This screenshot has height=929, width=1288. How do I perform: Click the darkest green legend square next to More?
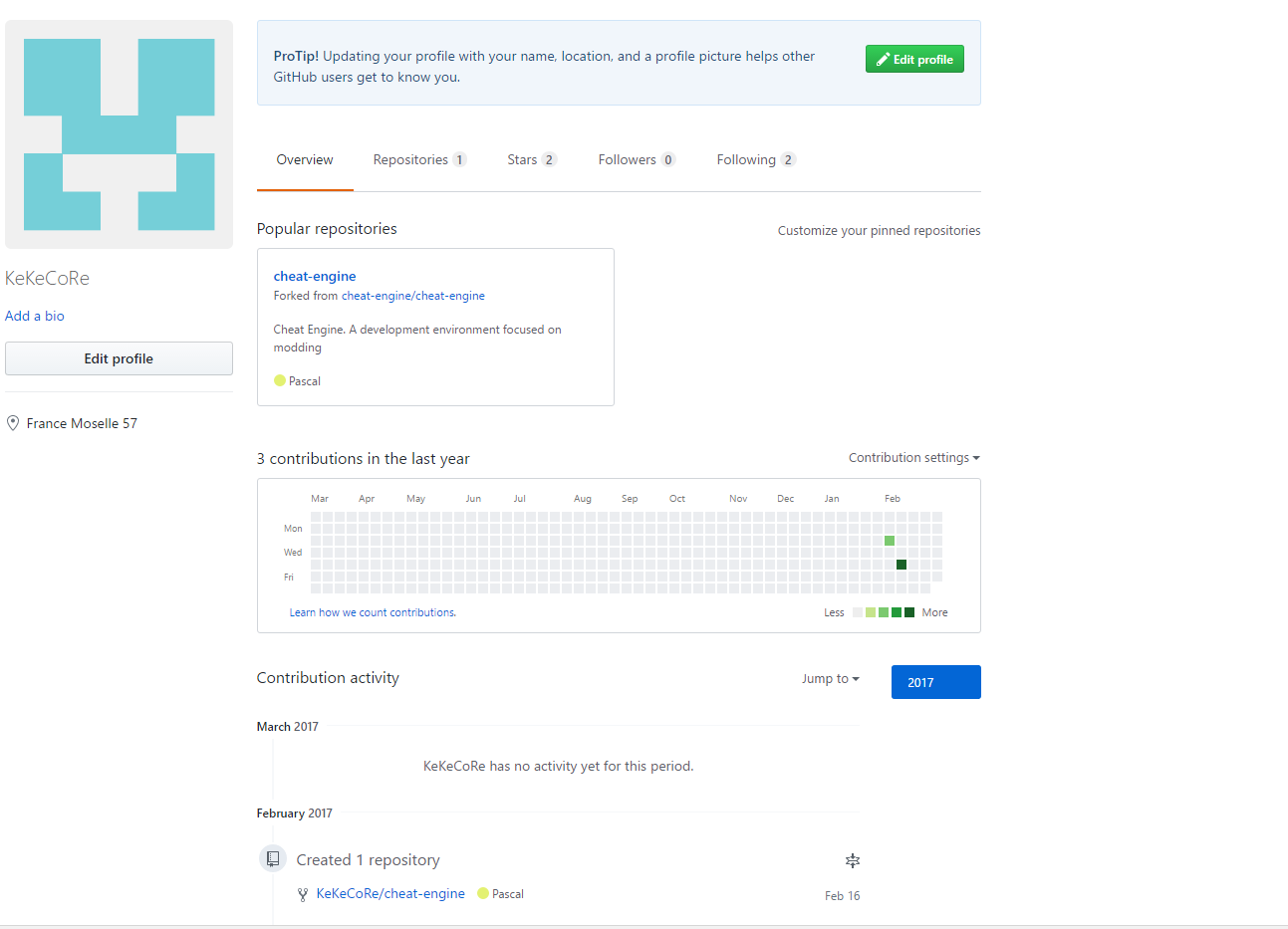point(909,612)
